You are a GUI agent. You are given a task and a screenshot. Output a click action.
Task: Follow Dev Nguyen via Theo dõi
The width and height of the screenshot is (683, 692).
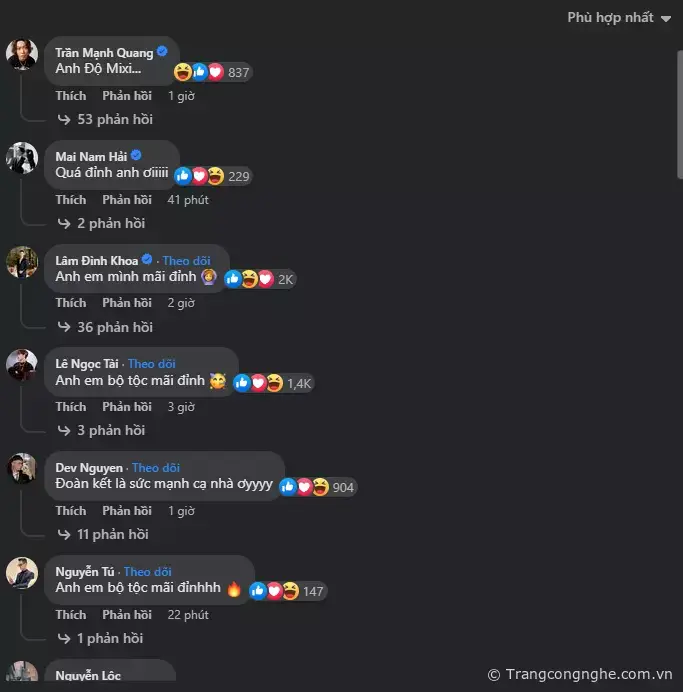click(156, 468)
